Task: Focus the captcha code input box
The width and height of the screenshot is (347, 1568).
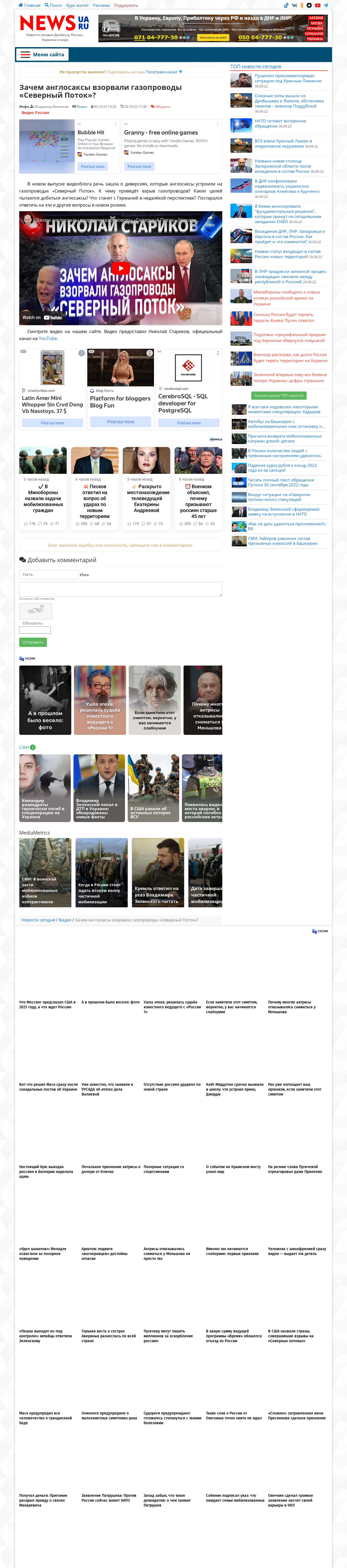Action: 35,631
